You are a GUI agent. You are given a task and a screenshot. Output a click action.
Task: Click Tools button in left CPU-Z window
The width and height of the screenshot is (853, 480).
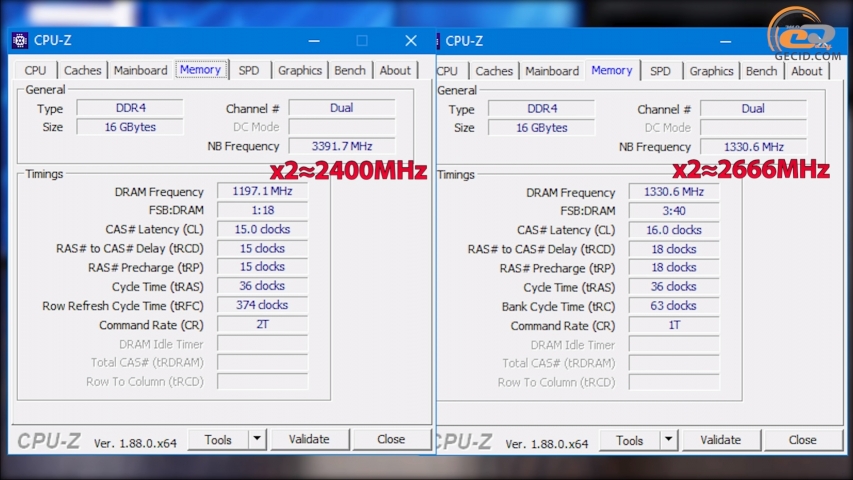[x=218, y=440]
